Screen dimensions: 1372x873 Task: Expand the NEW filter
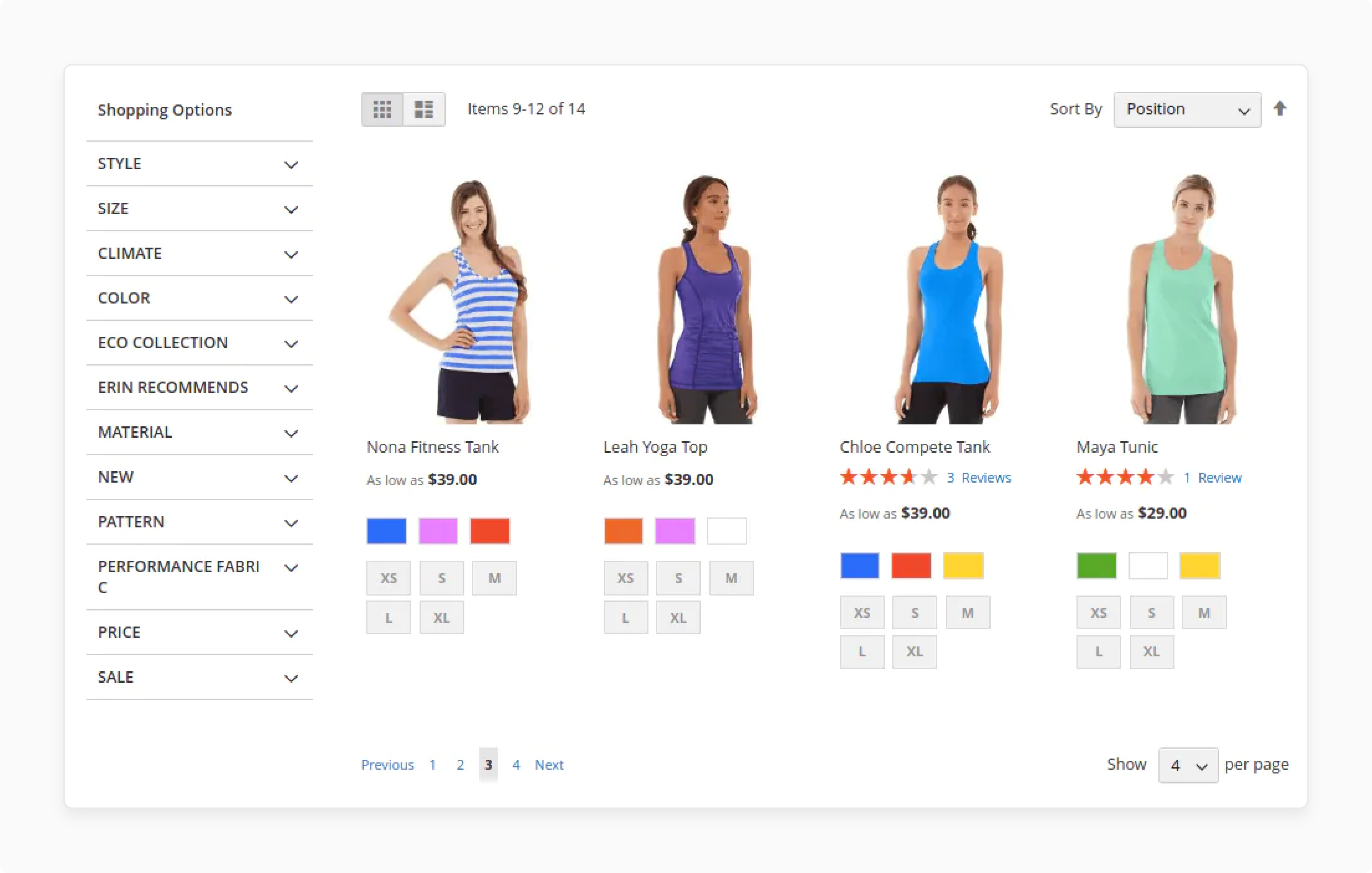pyautogui.click(x=199, y=477)
